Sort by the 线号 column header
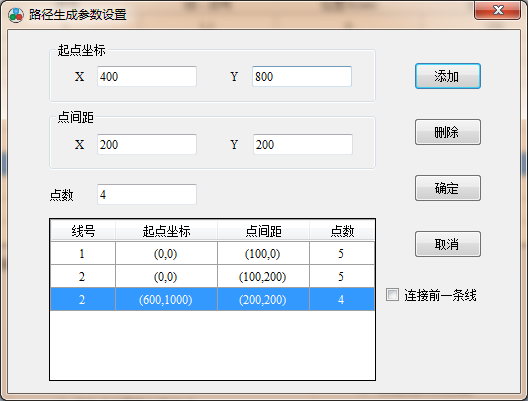 coord(83,231)
